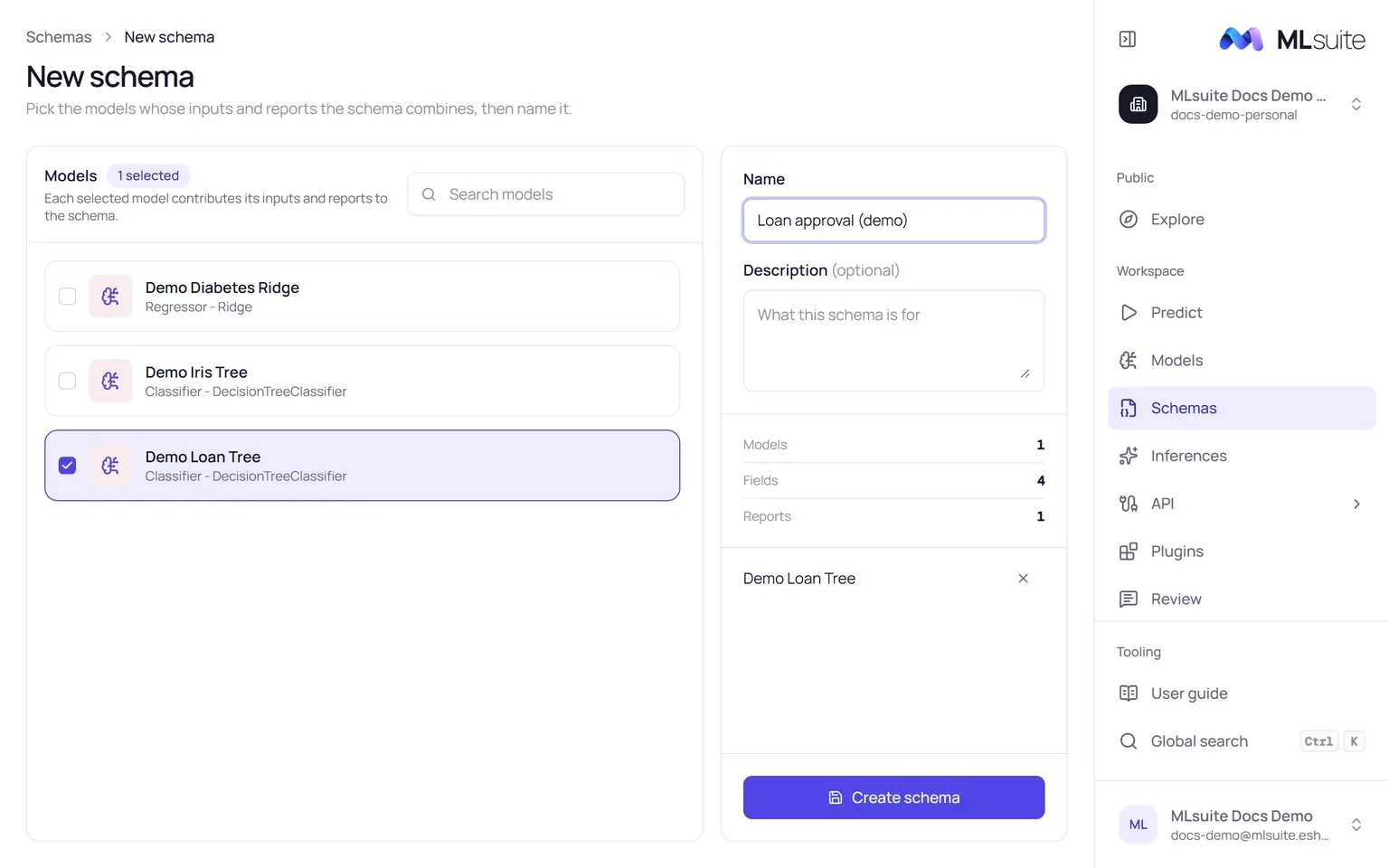Image resolution: width=1389 pixels, height=868 pixels.
Task: Click the User guide book icon
Action: click(x=1129, y=693)
